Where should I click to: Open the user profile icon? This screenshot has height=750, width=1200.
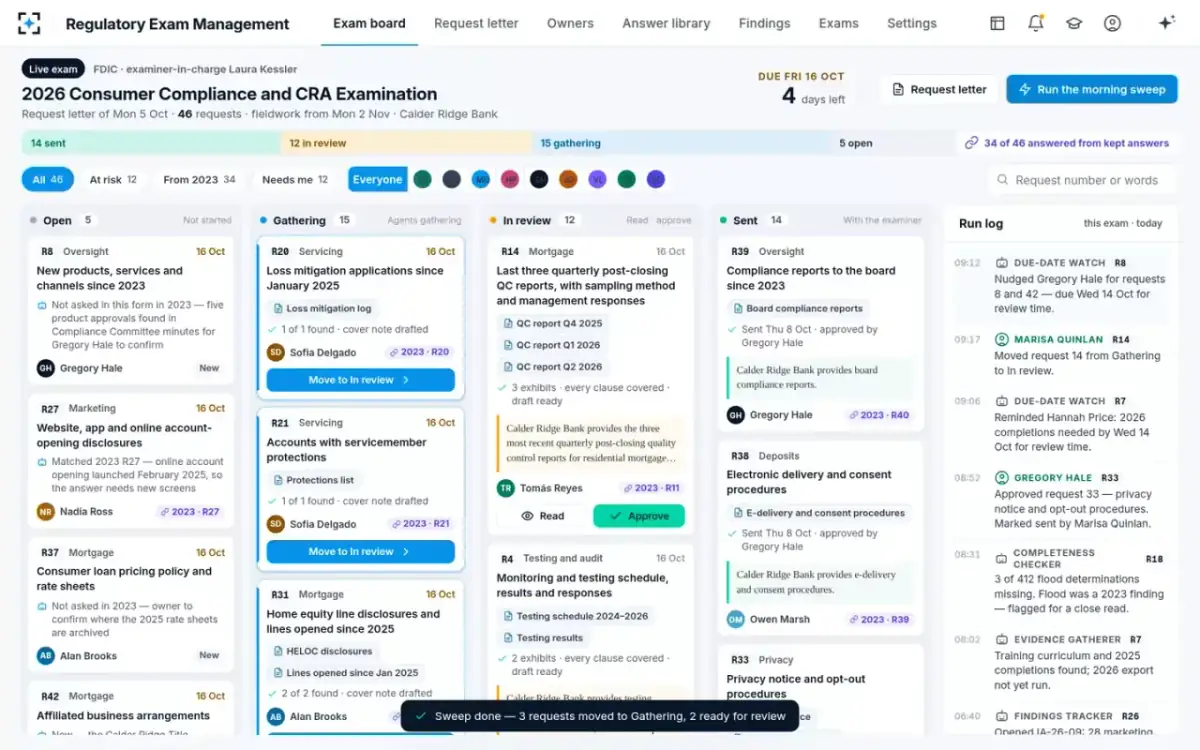(1112, 23)
